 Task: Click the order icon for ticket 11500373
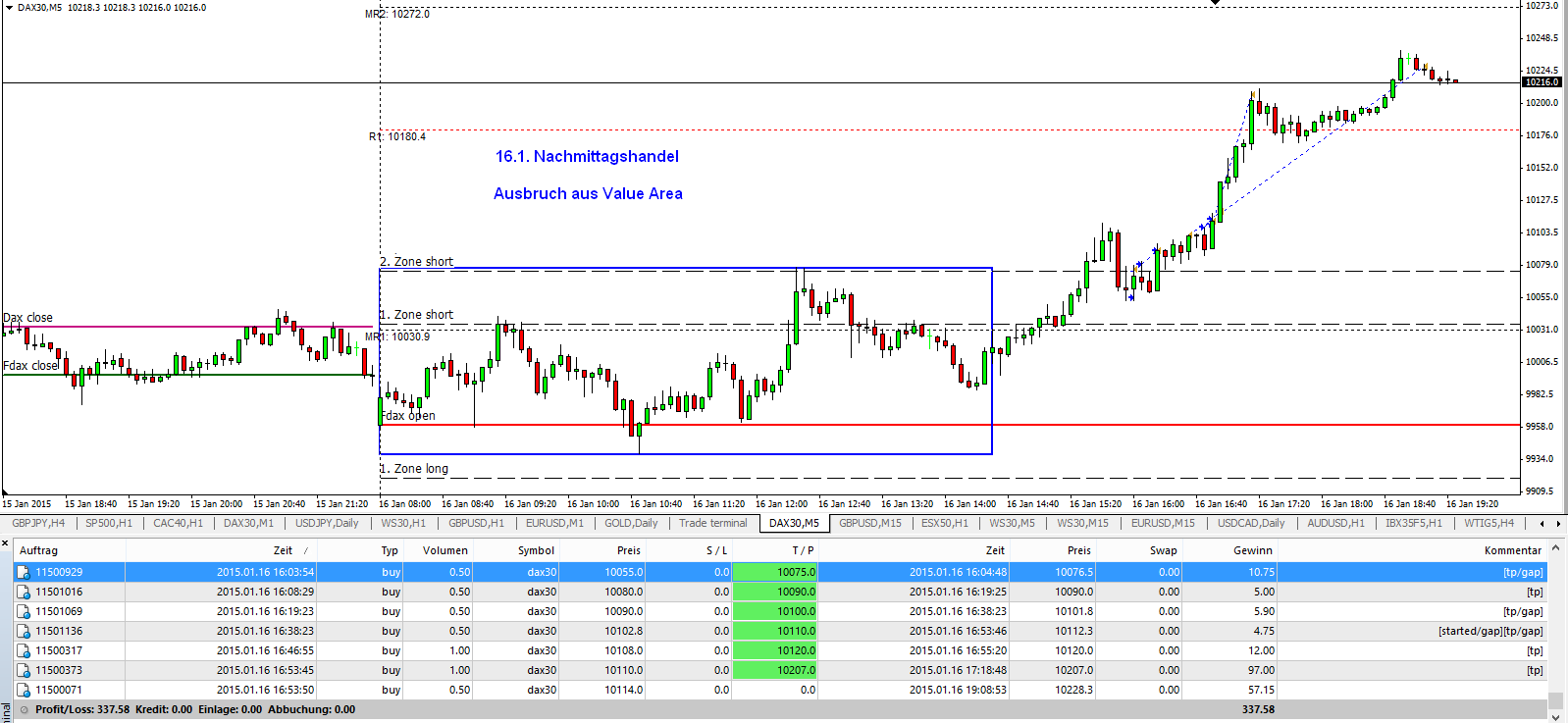pyautogui.click(x=24, y=670)
